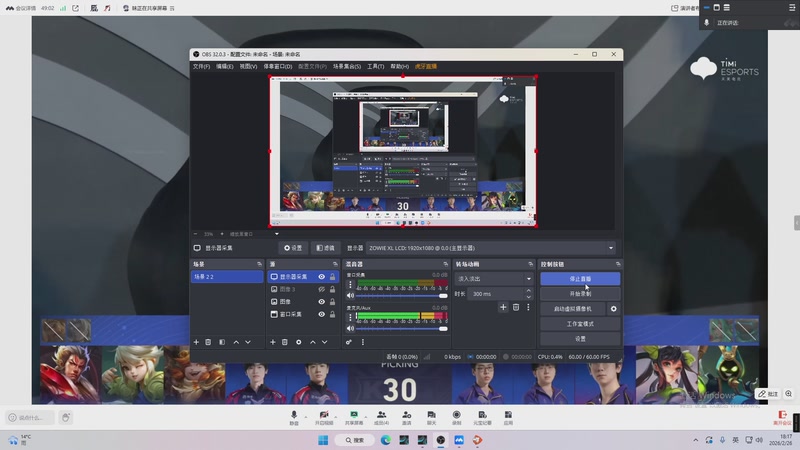
Task: Open source properties 设置 button in source toolbar
Action: 293,248
